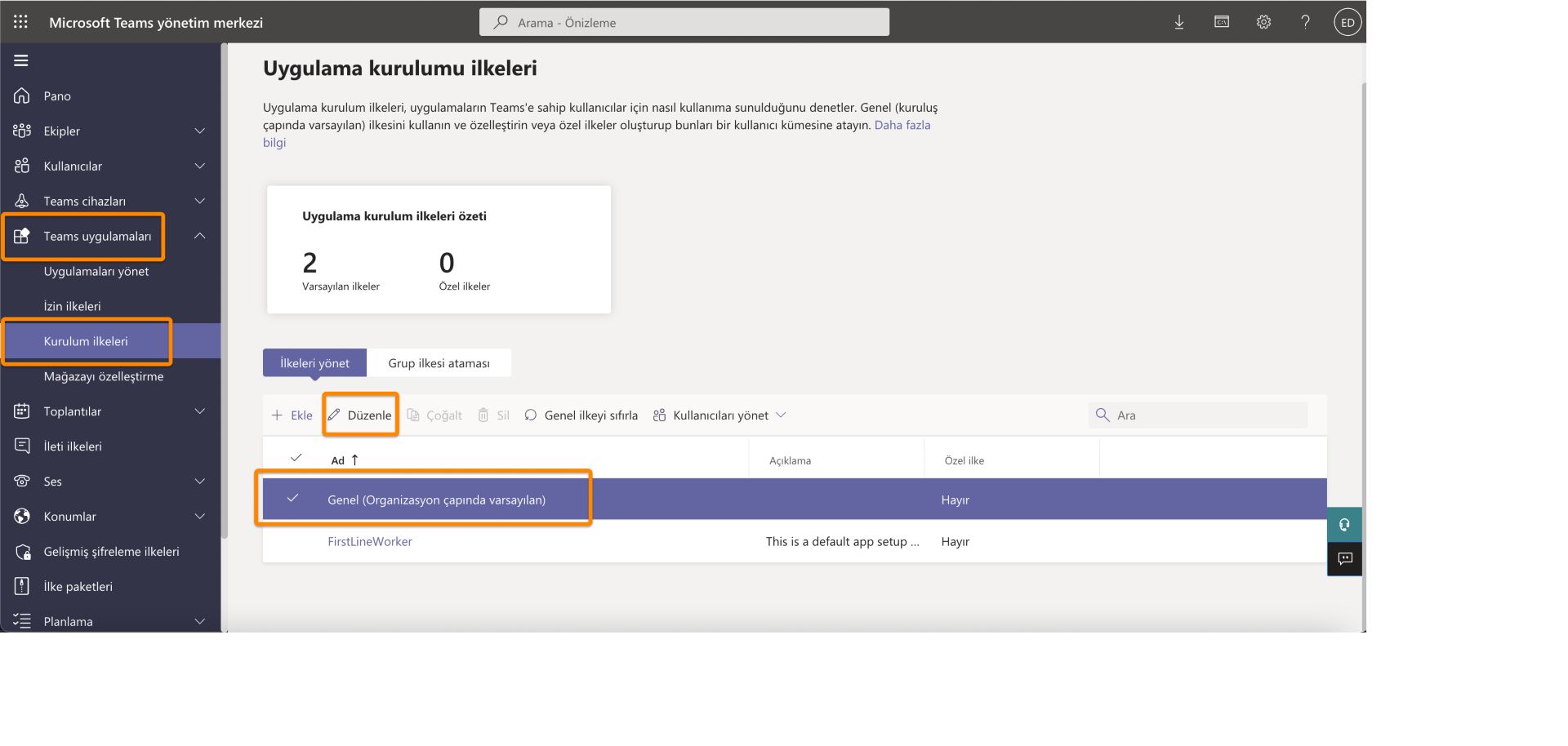Click the Ekipler teams icon

tap(22, 131)
